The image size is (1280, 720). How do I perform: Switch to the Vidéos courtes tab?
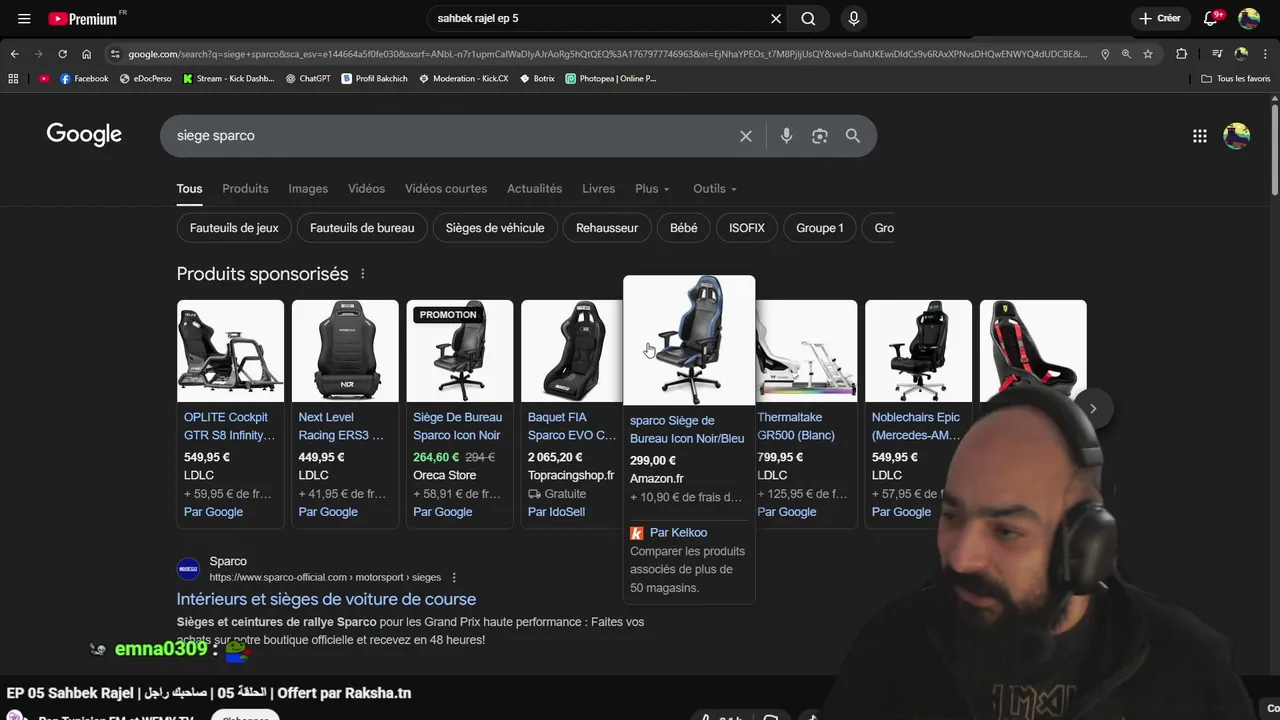(446, 189)
